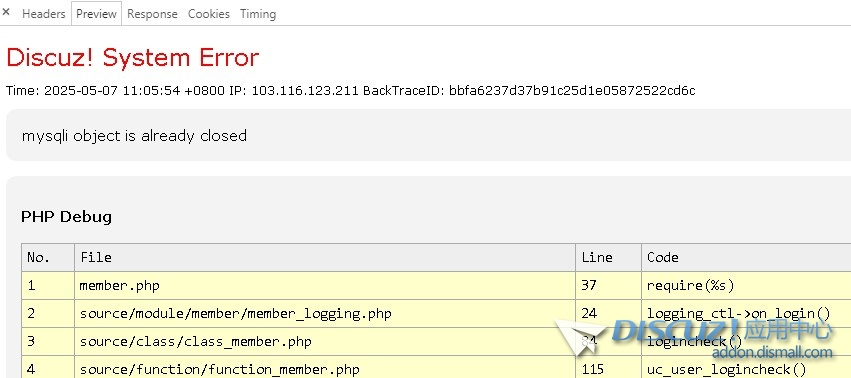Go to the Cookies tab
The image size is (851, 378).
click(x=208, y=14)
